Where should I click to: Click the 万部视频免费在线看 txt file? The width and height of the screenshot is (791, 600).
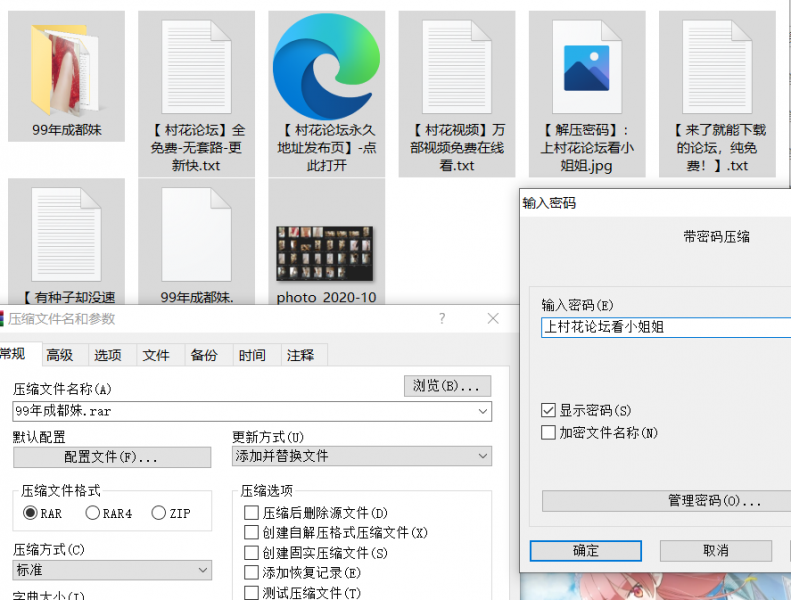pos(456,68)
